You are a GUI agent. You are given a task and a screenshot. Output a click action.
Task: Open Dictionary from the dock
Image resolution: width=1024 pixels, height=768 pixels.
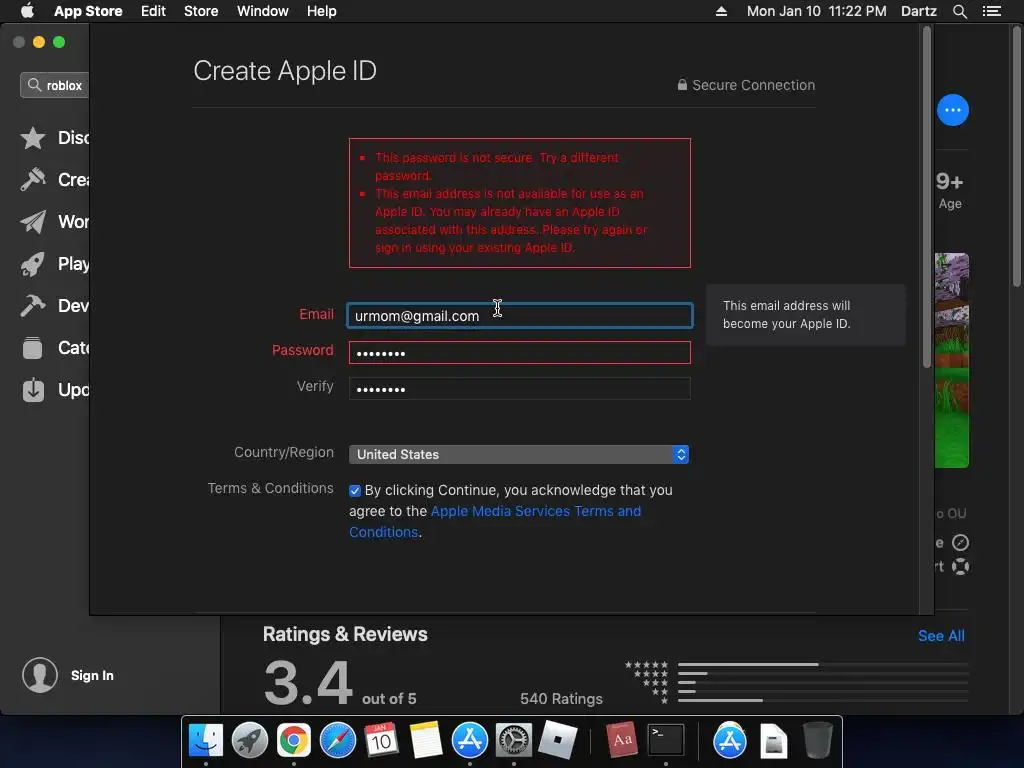click(621, 741)
